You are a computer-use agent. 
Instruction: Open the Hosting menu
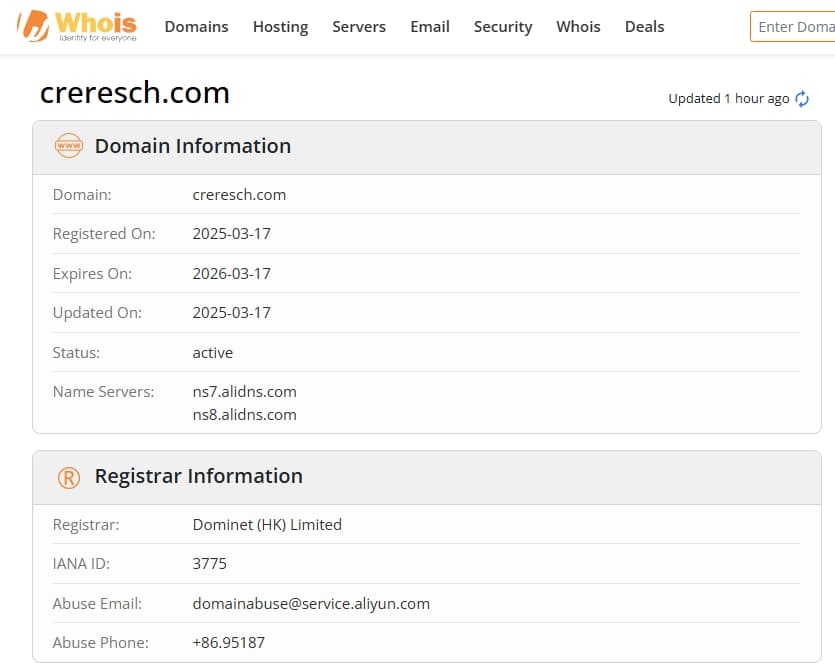281,27
